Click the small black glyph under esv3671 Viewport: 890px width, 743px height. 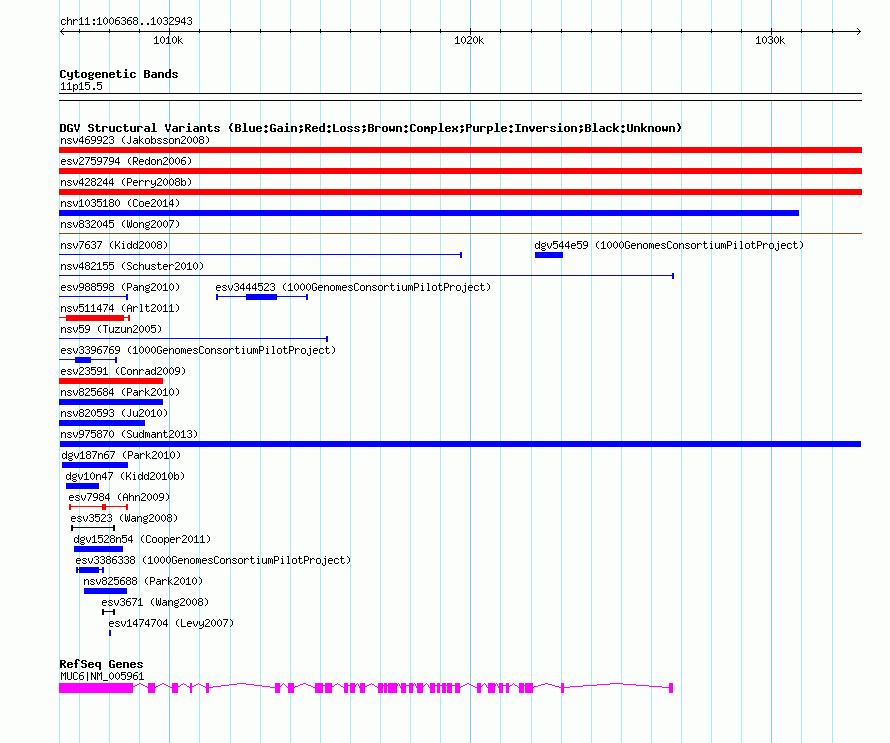click(108, 612)
